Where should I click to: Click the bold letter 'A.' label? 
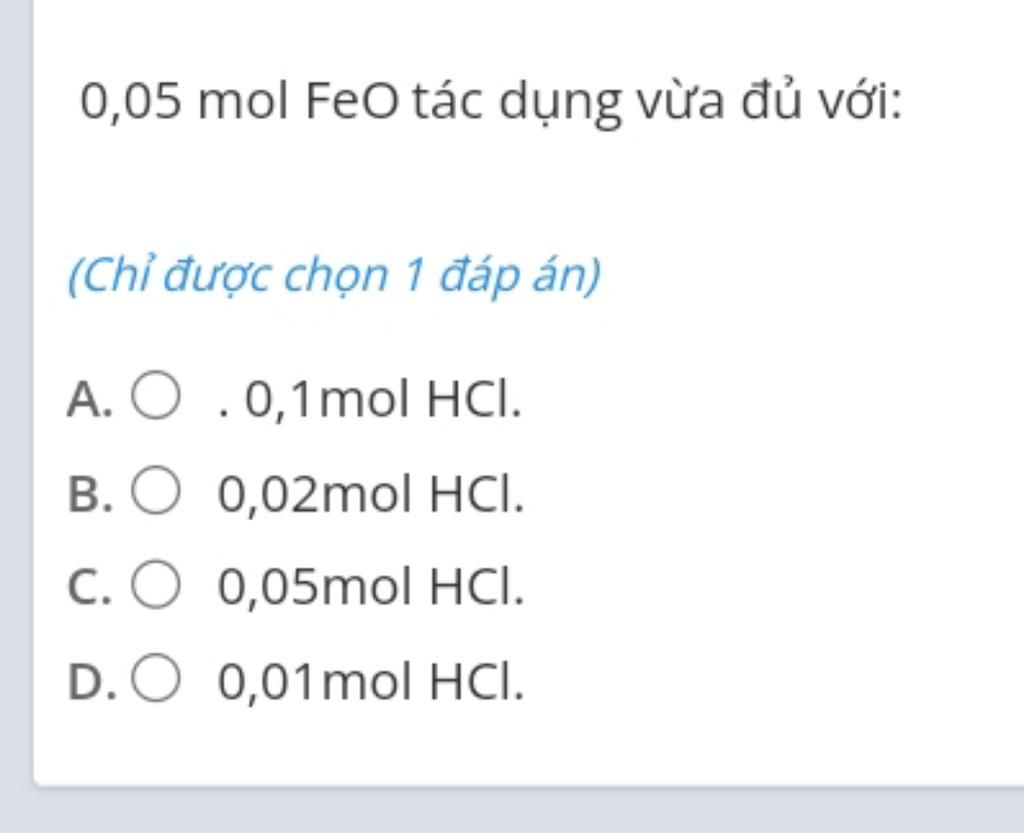(90, 399)
